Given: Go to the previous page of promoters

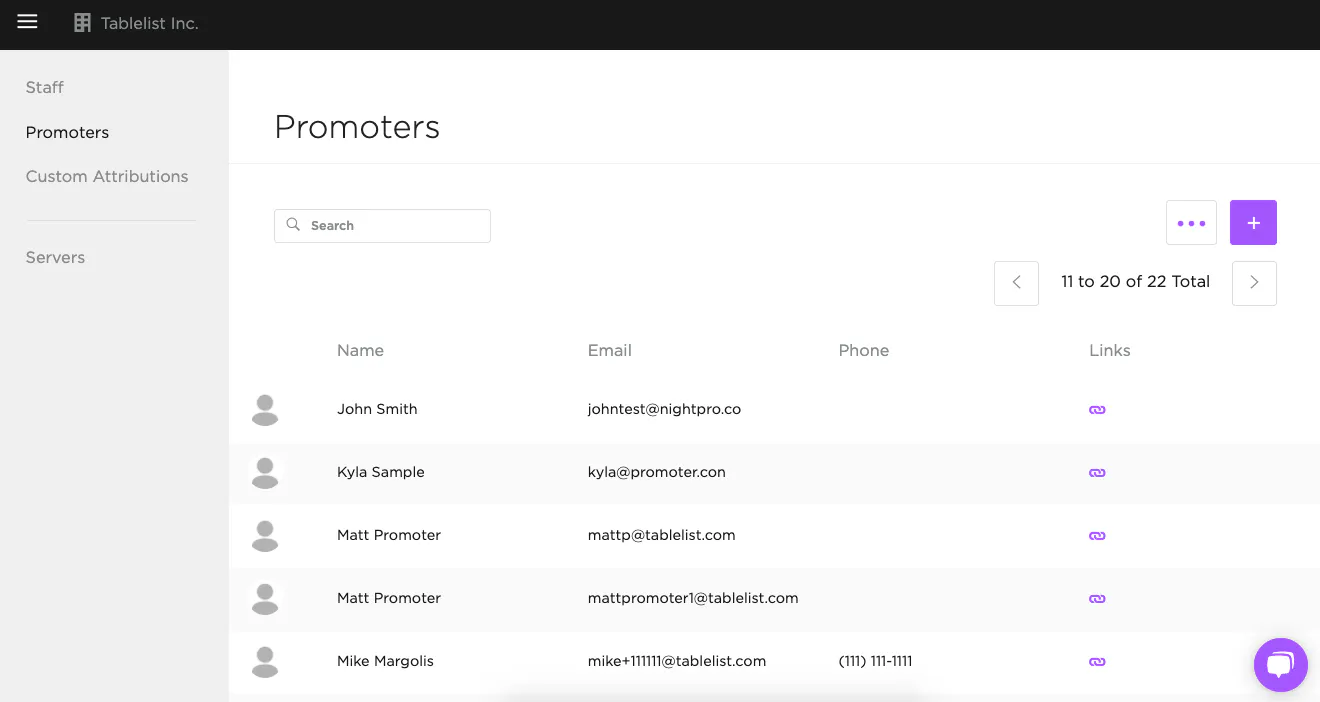Looking at the screenshot, I should (1016, 283).
